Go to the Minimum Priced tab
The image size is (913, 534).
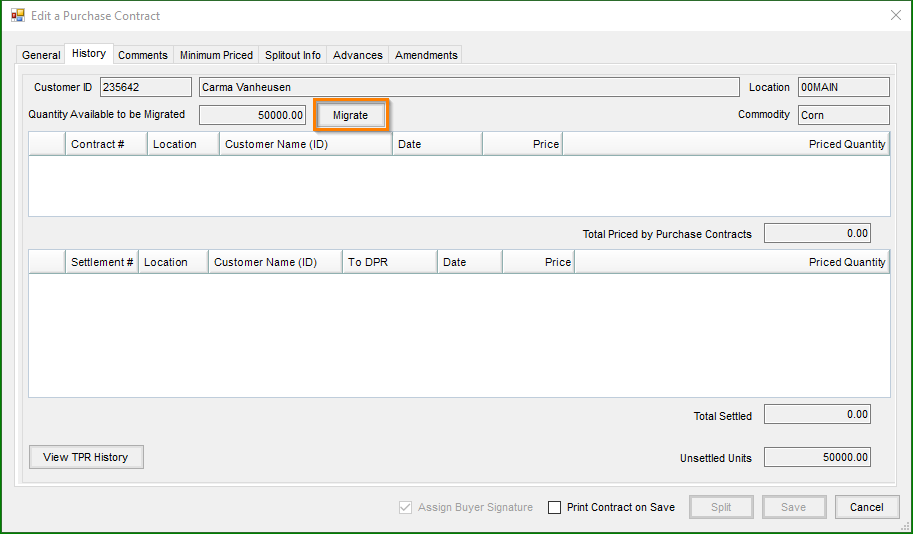coord(216,55)
